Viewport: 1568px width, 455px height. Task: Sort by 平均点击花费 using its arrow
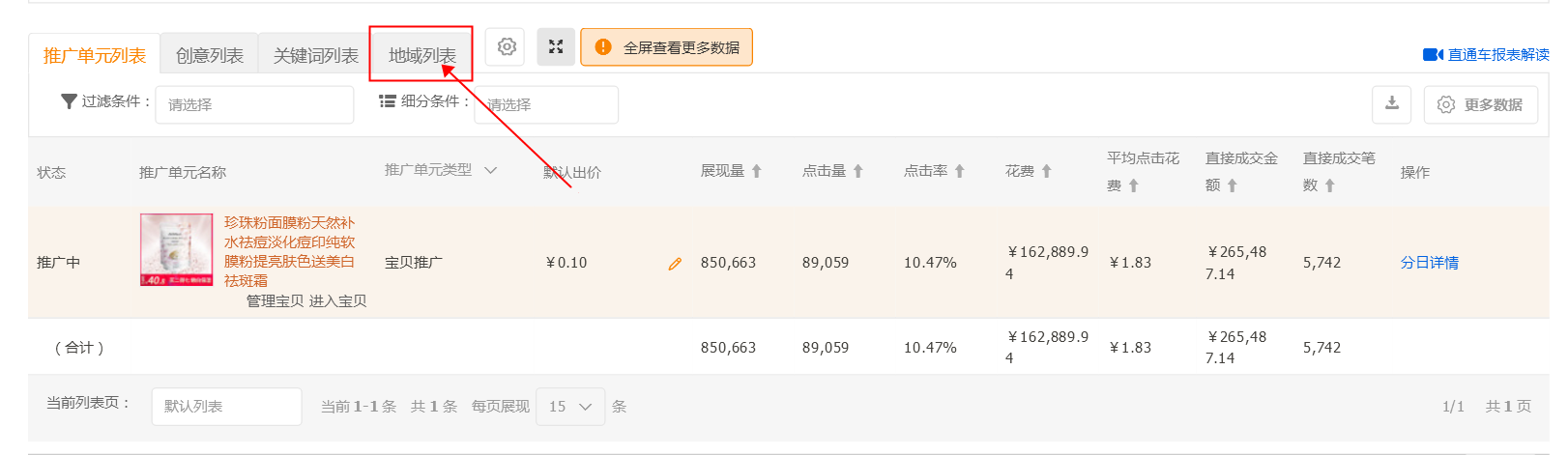(x=1134, y=185)
